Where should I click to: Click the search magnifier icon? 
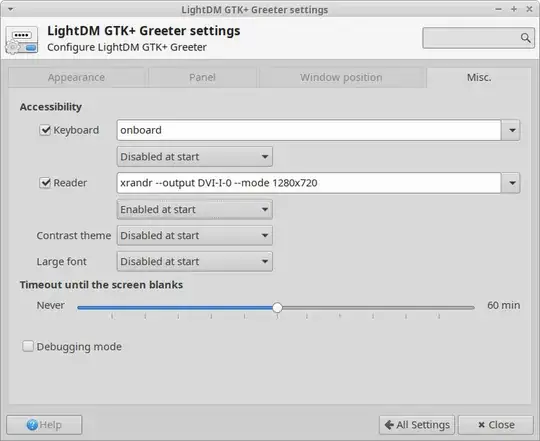(x=525, y=38)
